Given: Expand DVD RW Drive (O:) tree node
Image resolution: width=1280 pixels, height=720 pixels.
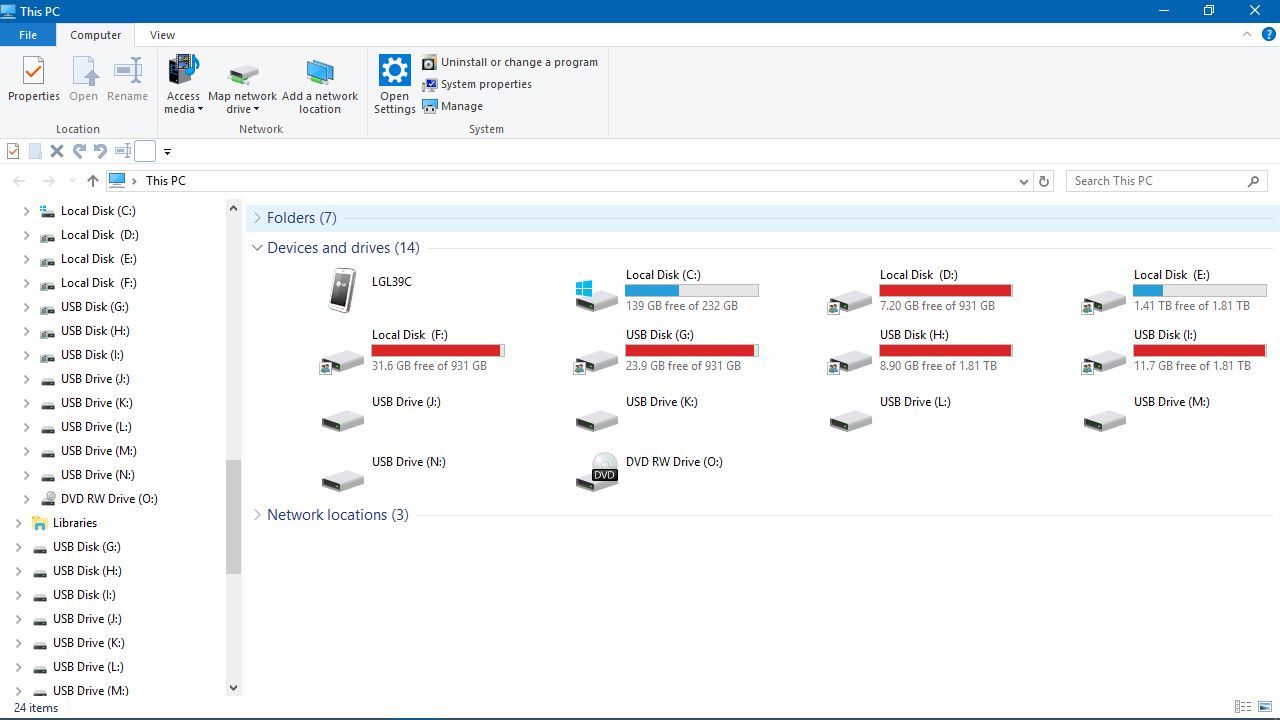Looking at the screenshot, I should 26,499.
